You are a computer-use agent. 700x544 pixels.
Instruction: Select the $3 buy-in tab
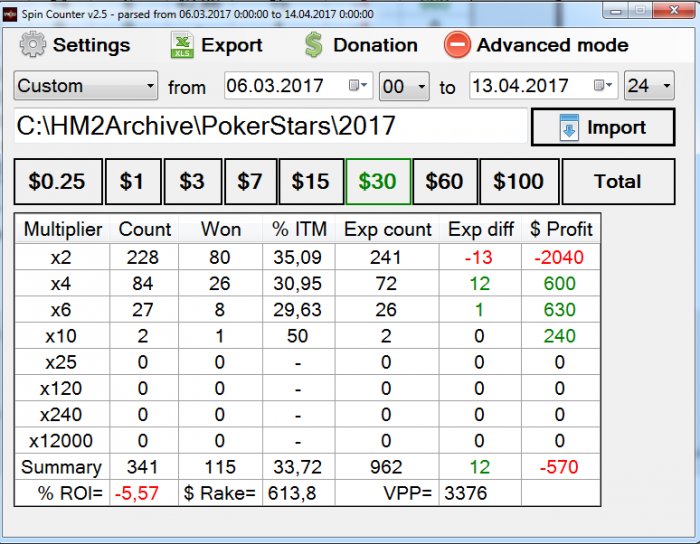(x=193, y=182)
